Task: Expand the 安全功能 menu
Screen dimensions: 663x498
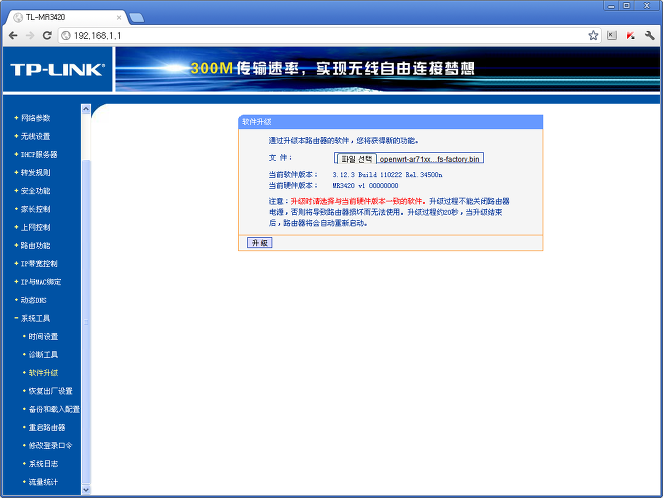Action: click(x=36, y=191)
